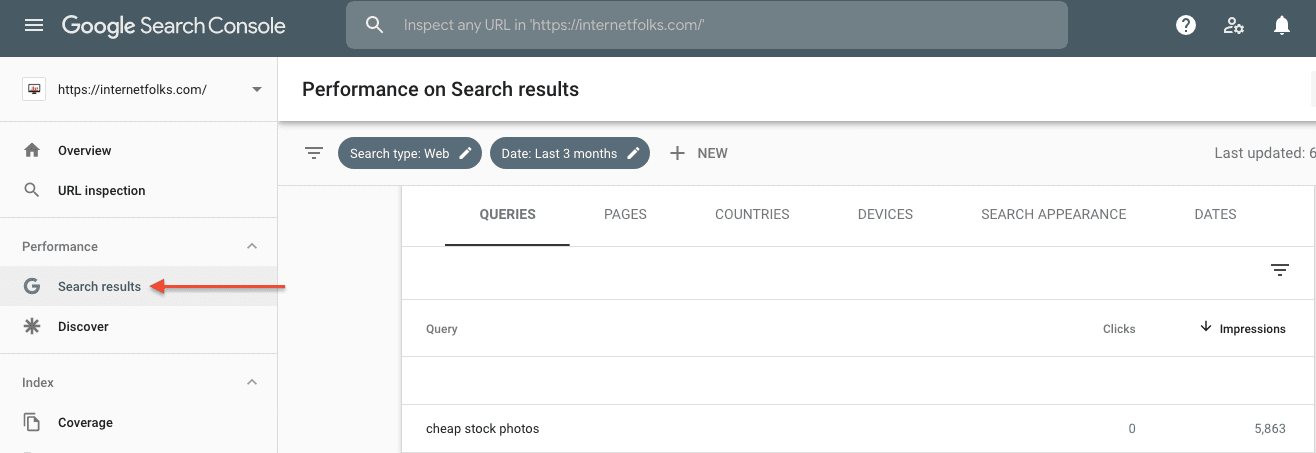
Task: Click the filter icon beside Search type
Action: (314, 153)
